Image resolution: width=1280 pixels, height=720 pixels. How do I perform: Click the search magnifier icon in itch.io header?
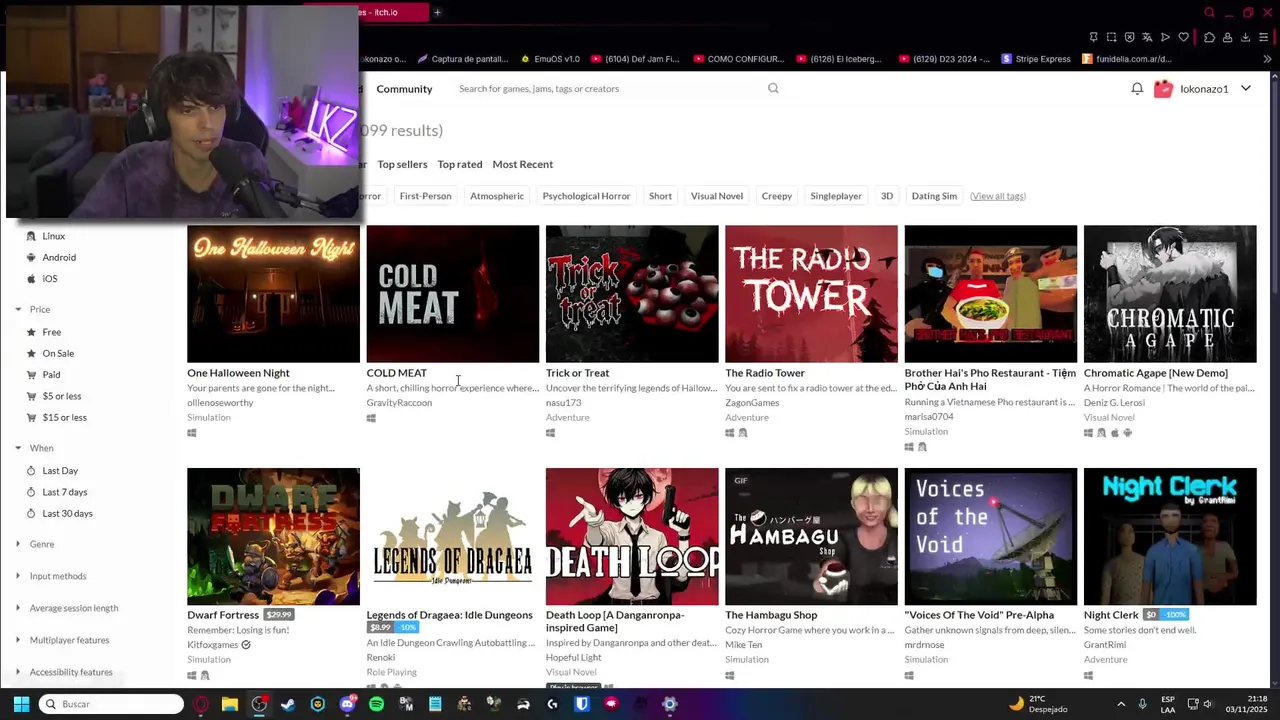click(x=773, y=88)
